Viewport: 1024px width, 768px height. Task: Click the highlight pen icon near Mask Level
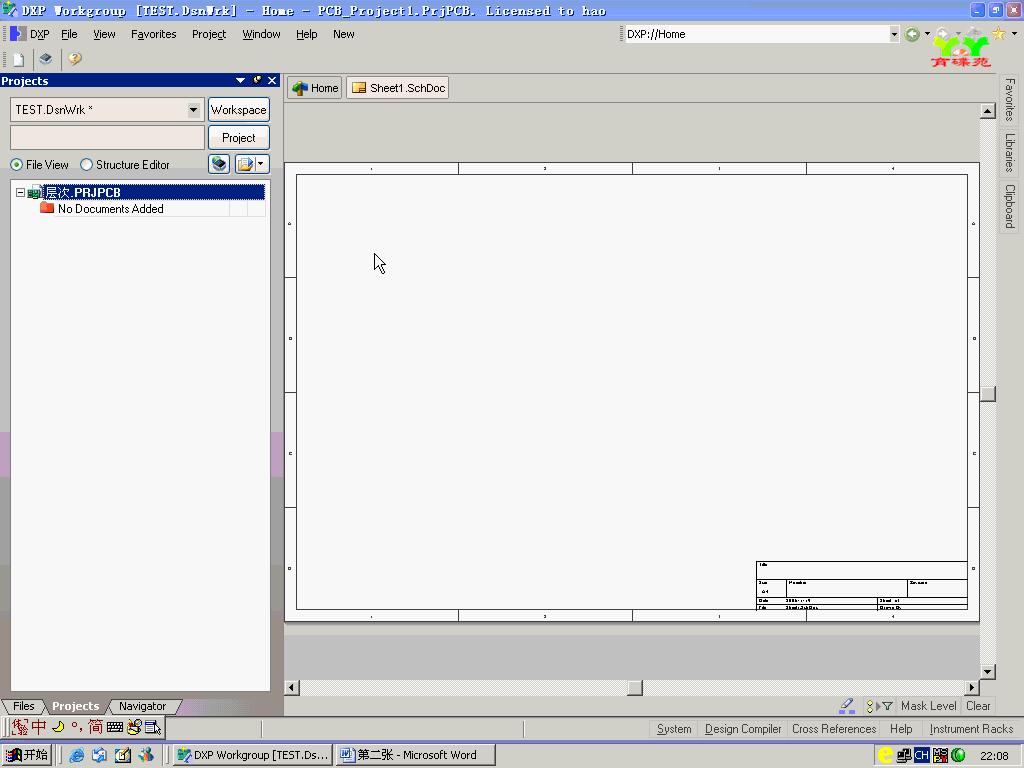click(847, 705)
